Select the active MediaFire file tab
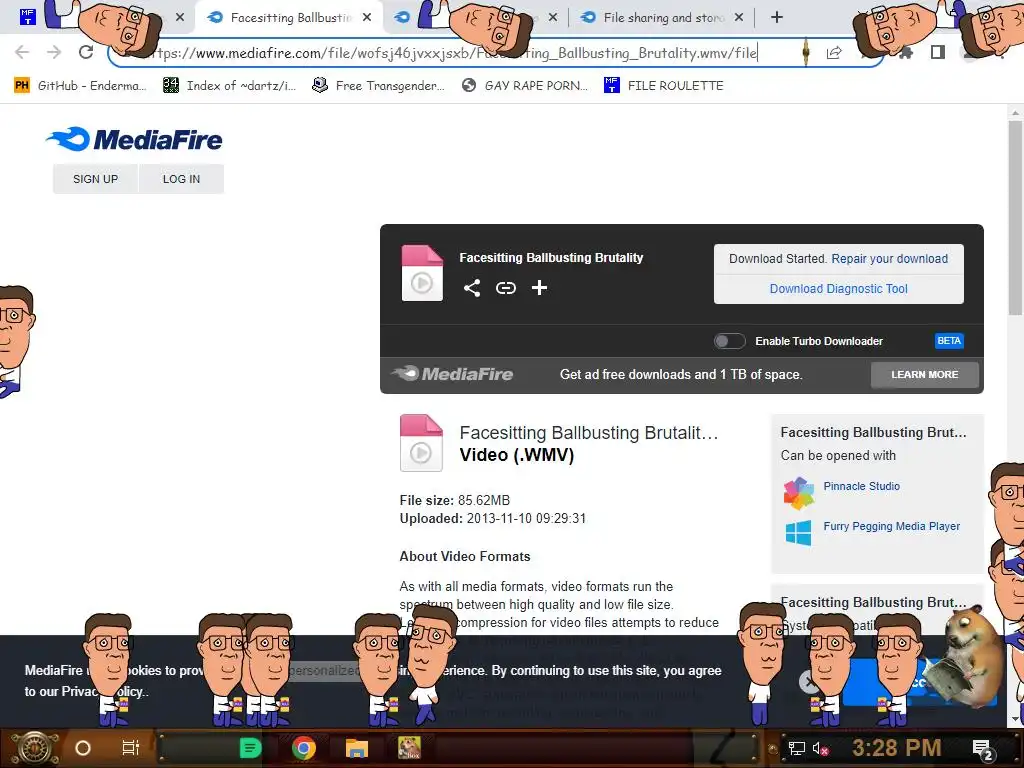 [291, 18]
